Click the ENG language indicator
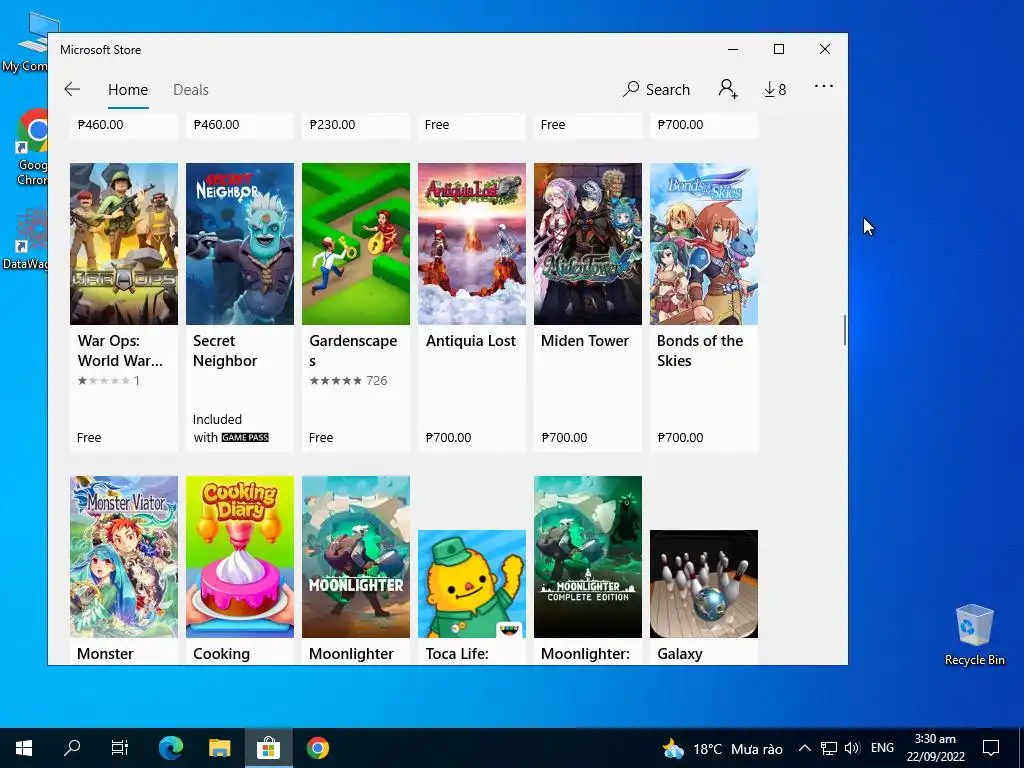 (x=882, y=748)
